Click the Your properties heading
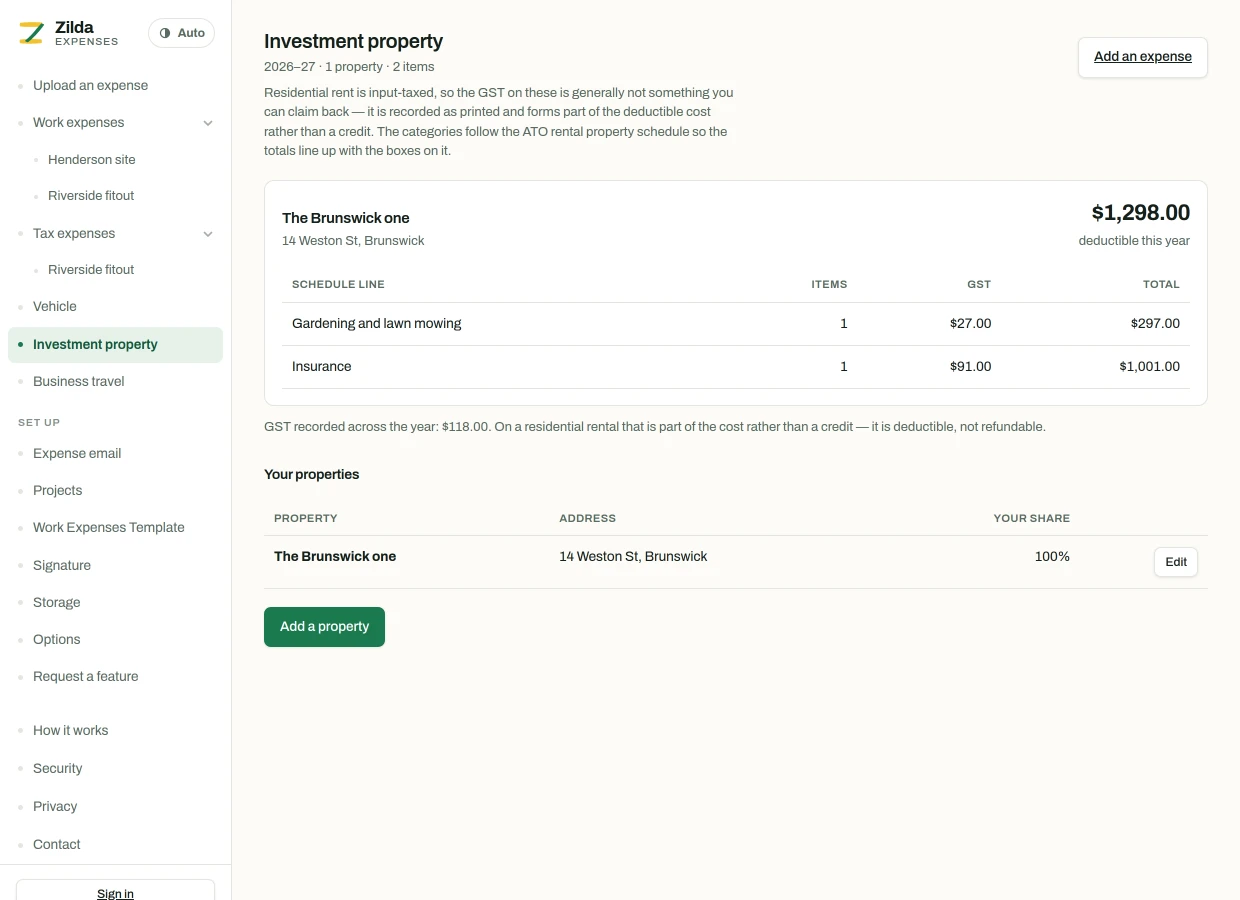 pyautogui.click(x=311, y=475)
